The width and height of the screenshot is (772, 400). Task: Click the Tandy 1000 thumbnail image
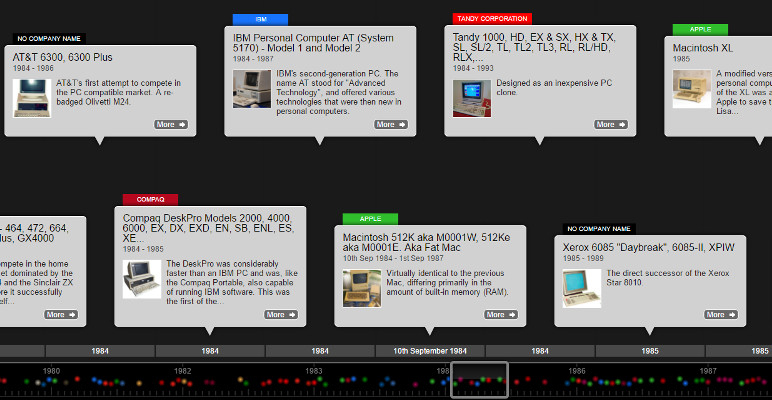472,99
